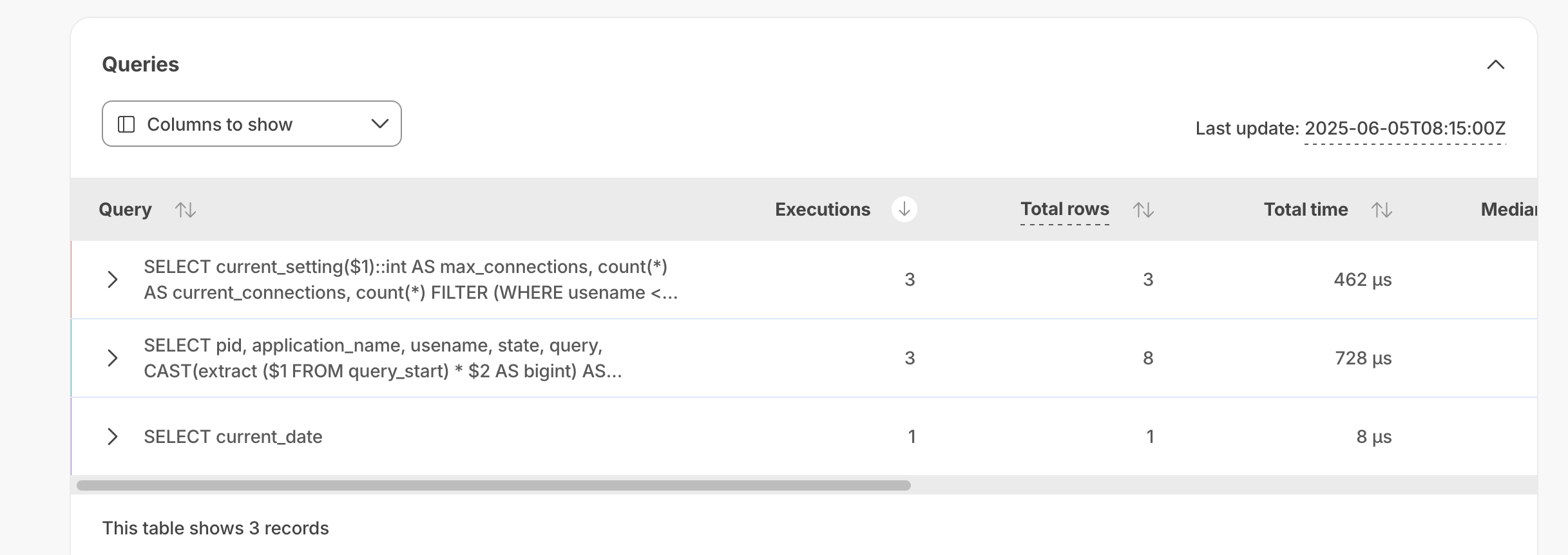Expand the SELECT pid, application_name query row
1568x555 pixels.
(112, 358)
